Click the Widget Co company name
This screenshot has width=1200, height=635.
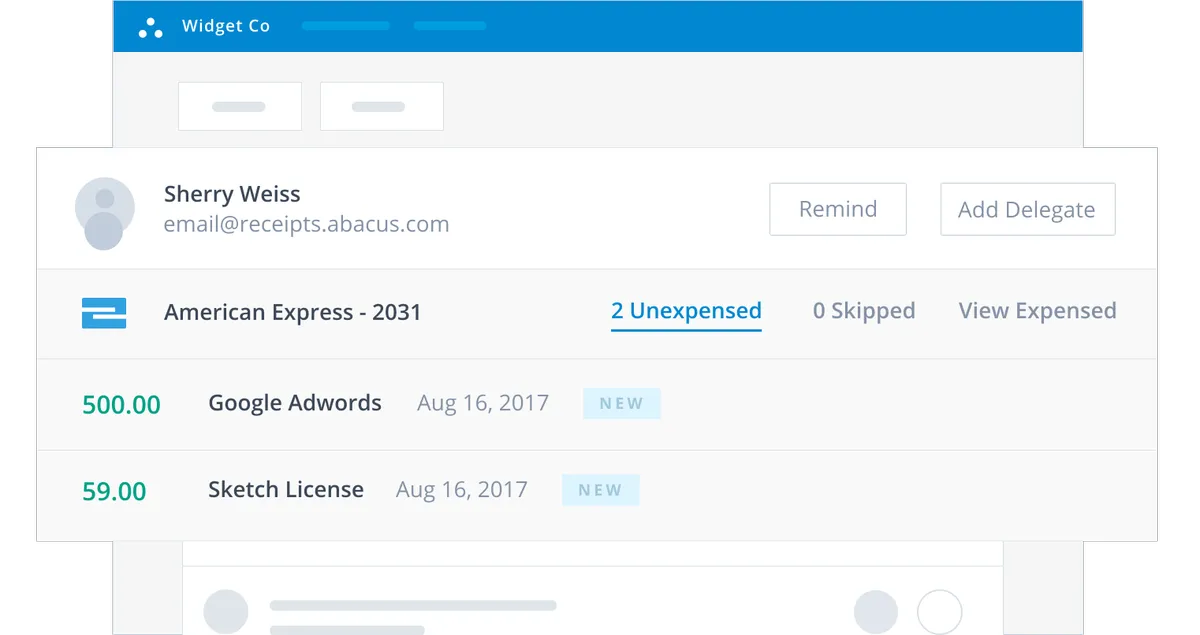[x=226, y=26]
